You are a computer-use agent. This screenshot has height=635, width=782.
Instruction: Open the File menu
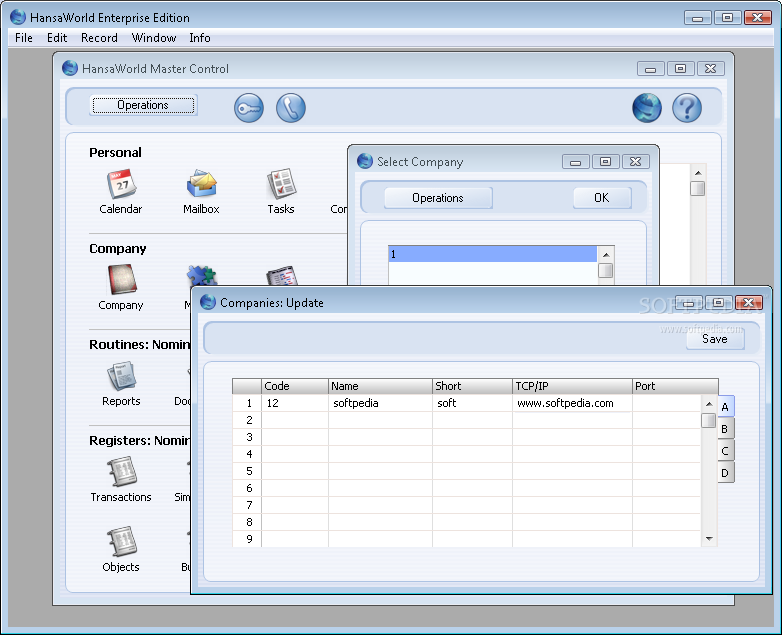23,38
